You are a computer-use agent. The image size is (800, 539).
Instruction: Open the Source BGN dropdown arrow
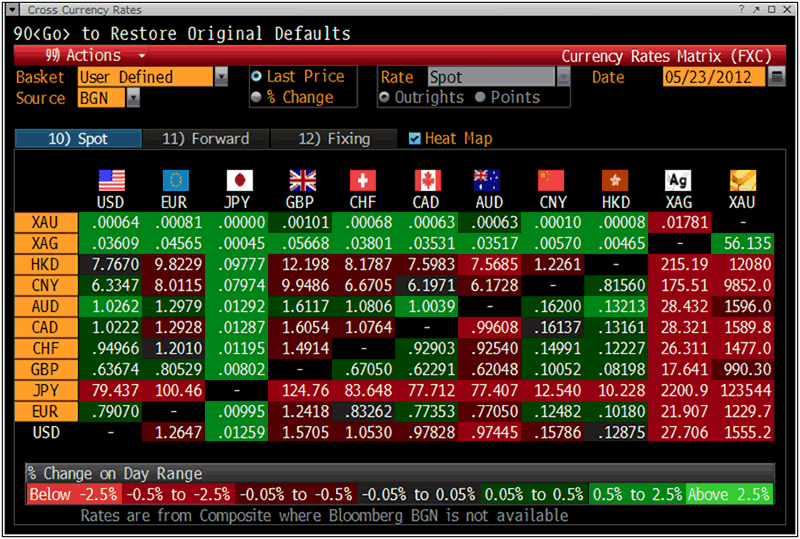point(133,97)
